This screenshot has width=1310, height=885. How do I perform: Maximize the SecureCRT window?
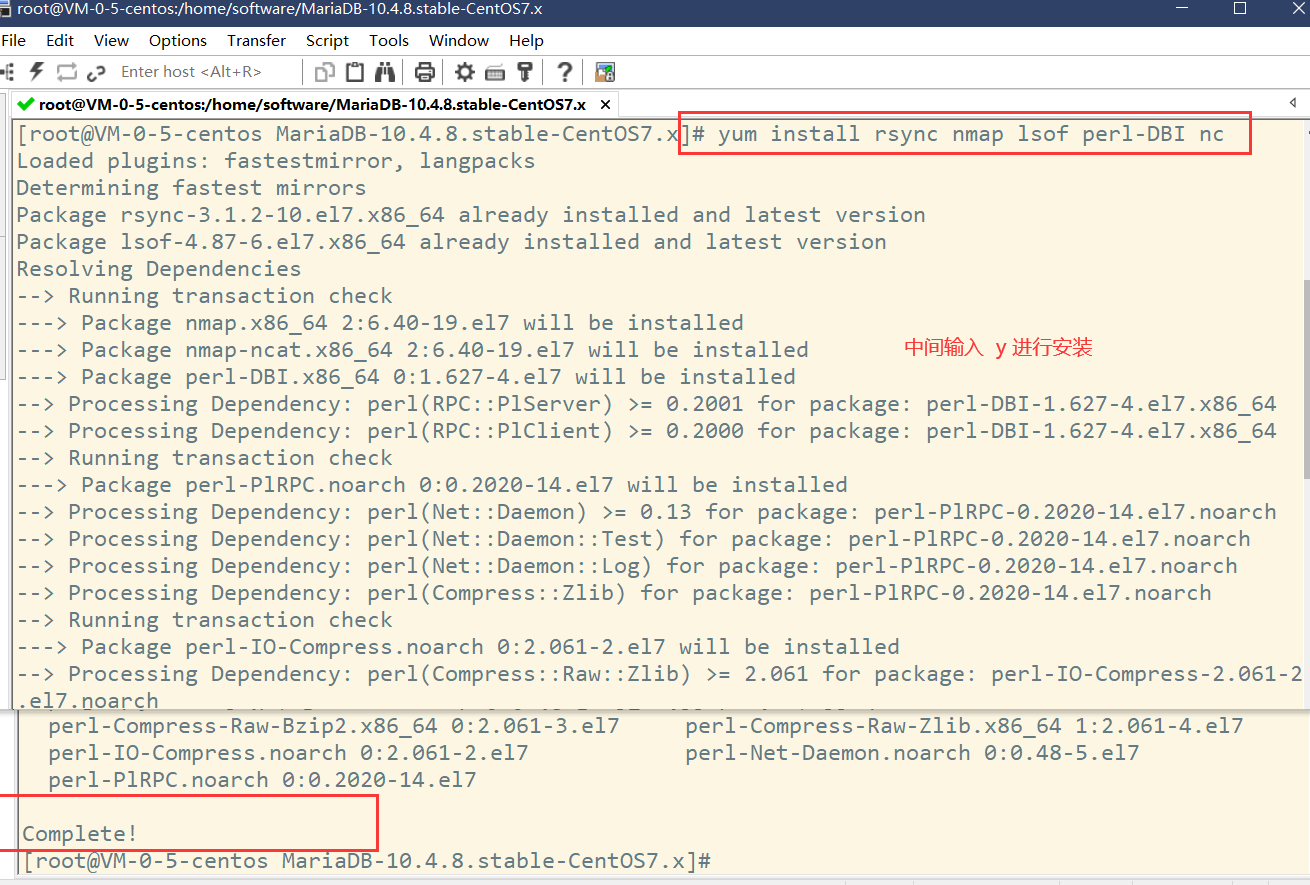(x=1240, y=9)
